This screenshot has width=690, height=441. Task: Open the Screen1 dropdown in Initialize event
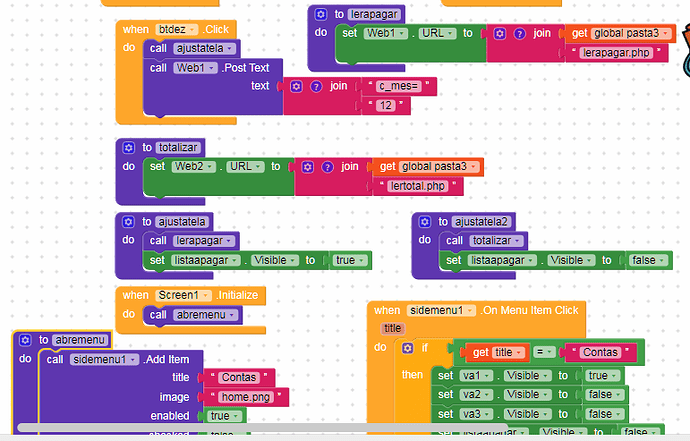coord(183,295)
